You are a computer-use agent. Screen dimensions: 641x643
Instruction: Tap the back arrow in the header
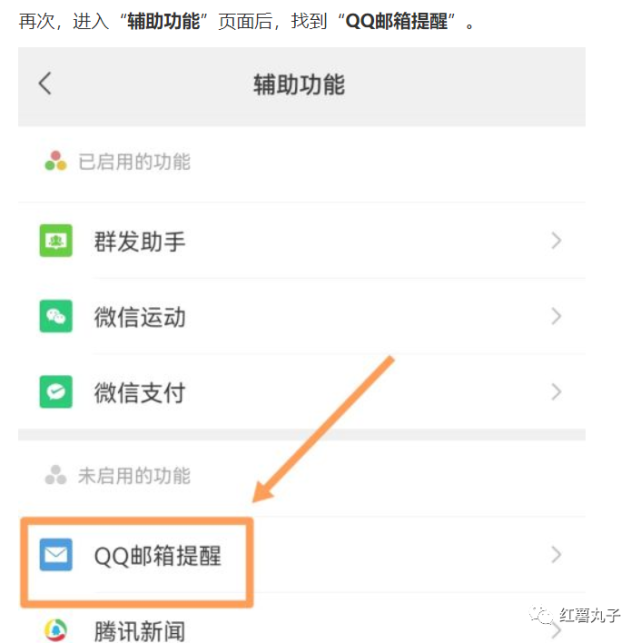[45, 84]
